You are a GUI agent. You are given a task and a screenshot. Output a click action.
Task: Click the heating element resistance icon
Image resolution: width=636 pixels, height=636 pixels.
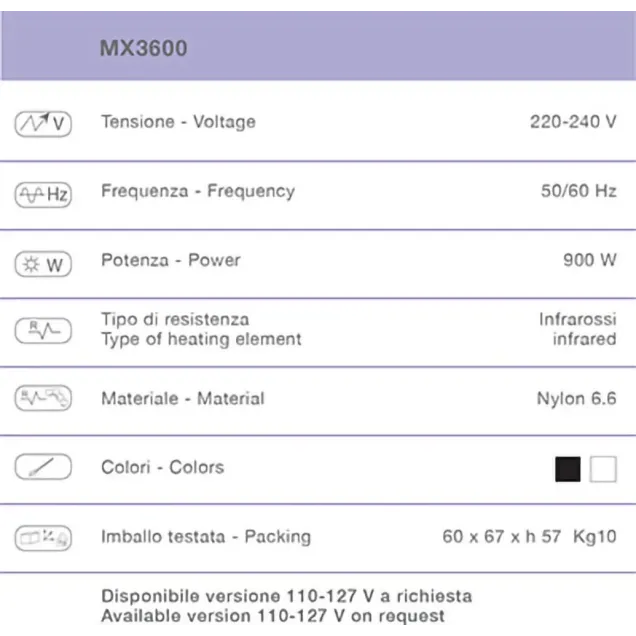point(43,330)
